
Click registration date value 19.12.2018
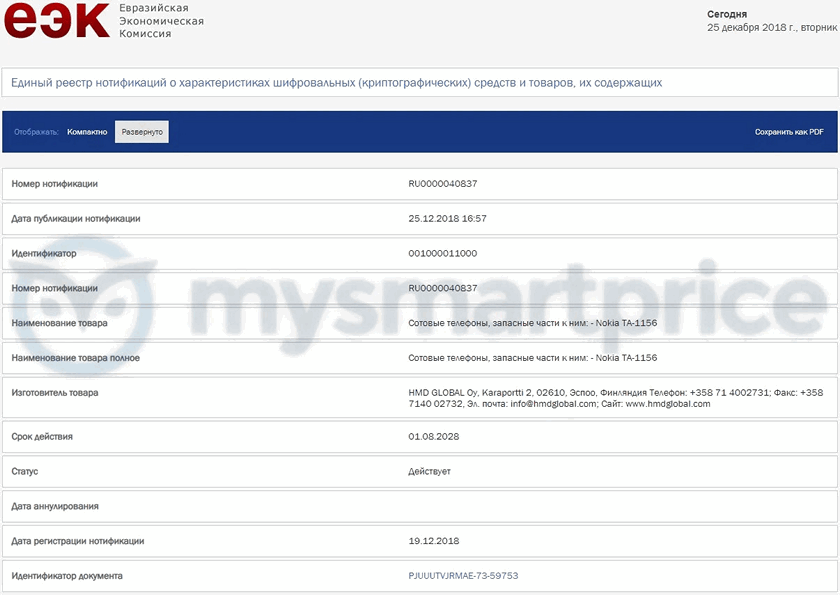433,541
